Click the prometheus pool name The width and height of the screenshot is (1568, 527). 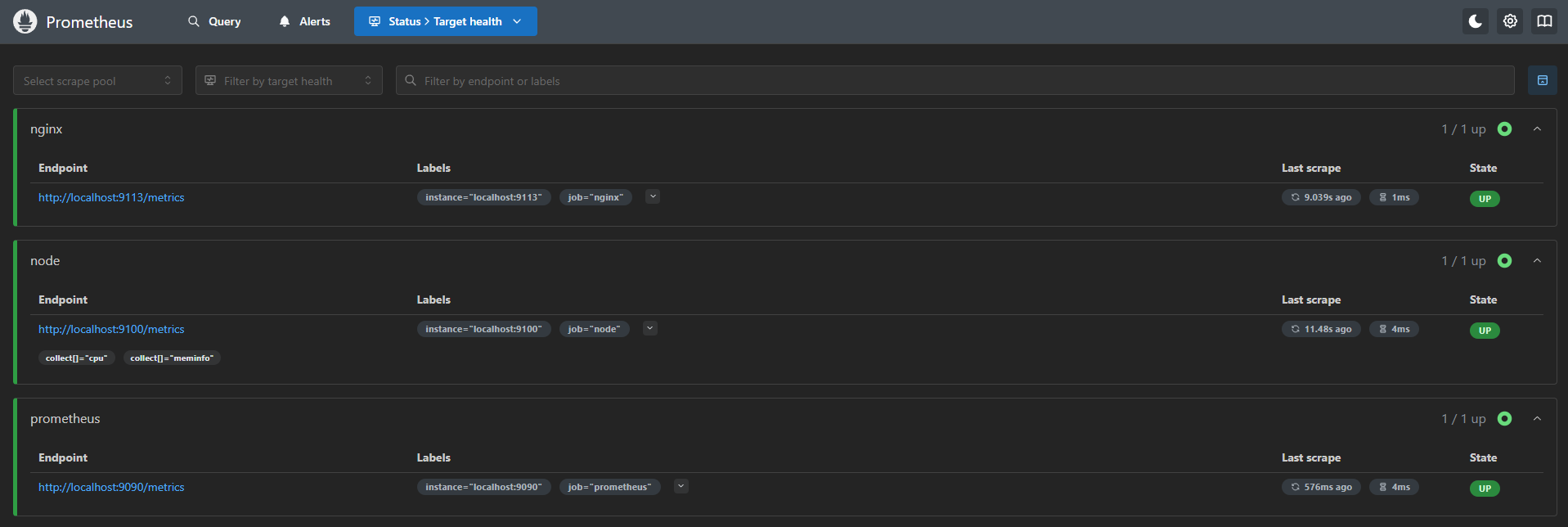click(x=65, y=419)
